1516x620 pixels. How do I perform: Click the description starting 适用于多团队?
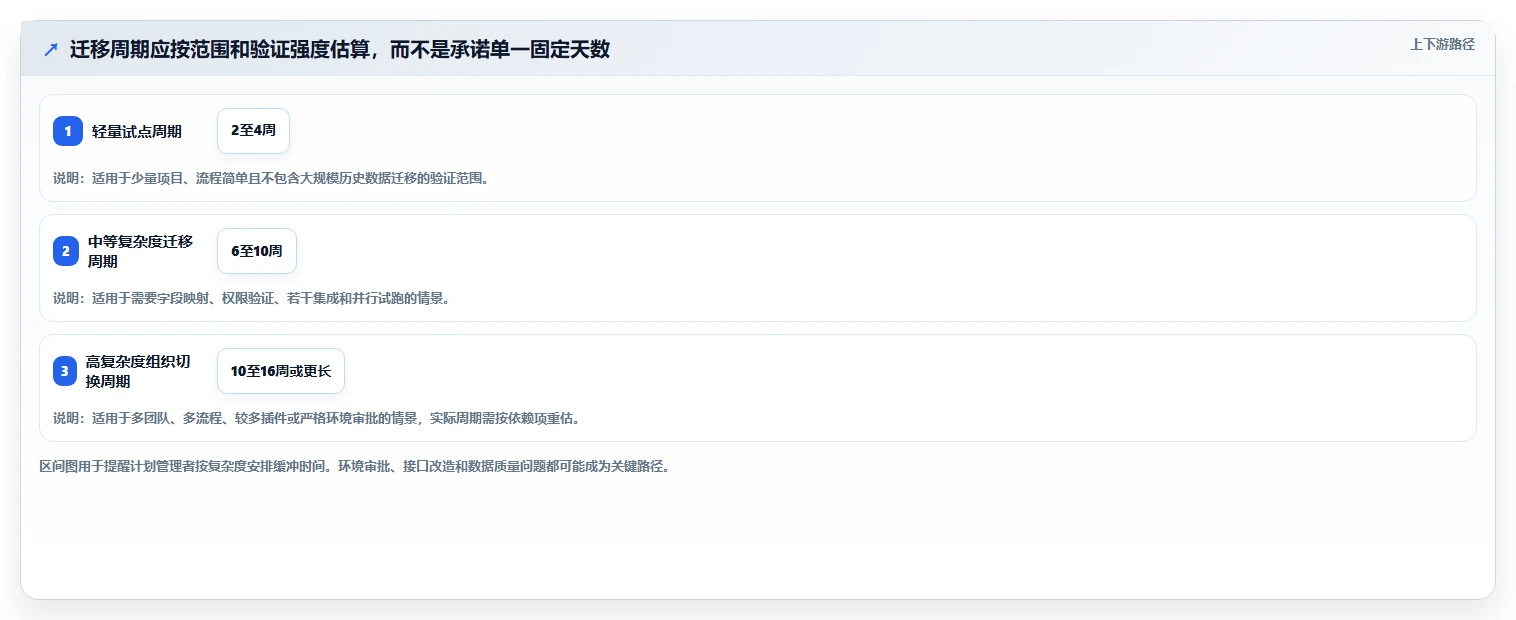pos(317,418)
